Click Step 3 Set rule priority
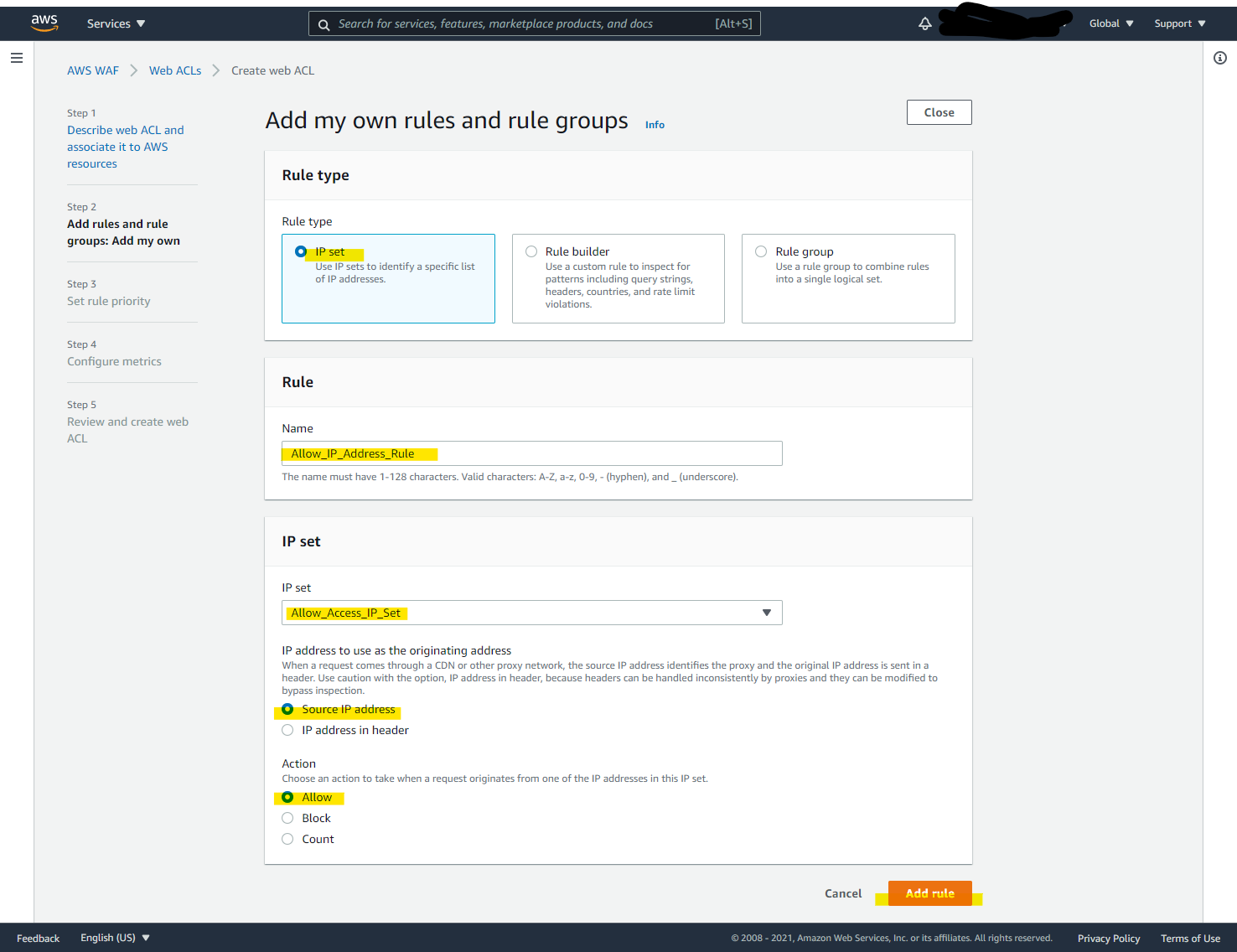Image resolution: width=1237 pixels, height=952 pixels. [x=109, y=301]
